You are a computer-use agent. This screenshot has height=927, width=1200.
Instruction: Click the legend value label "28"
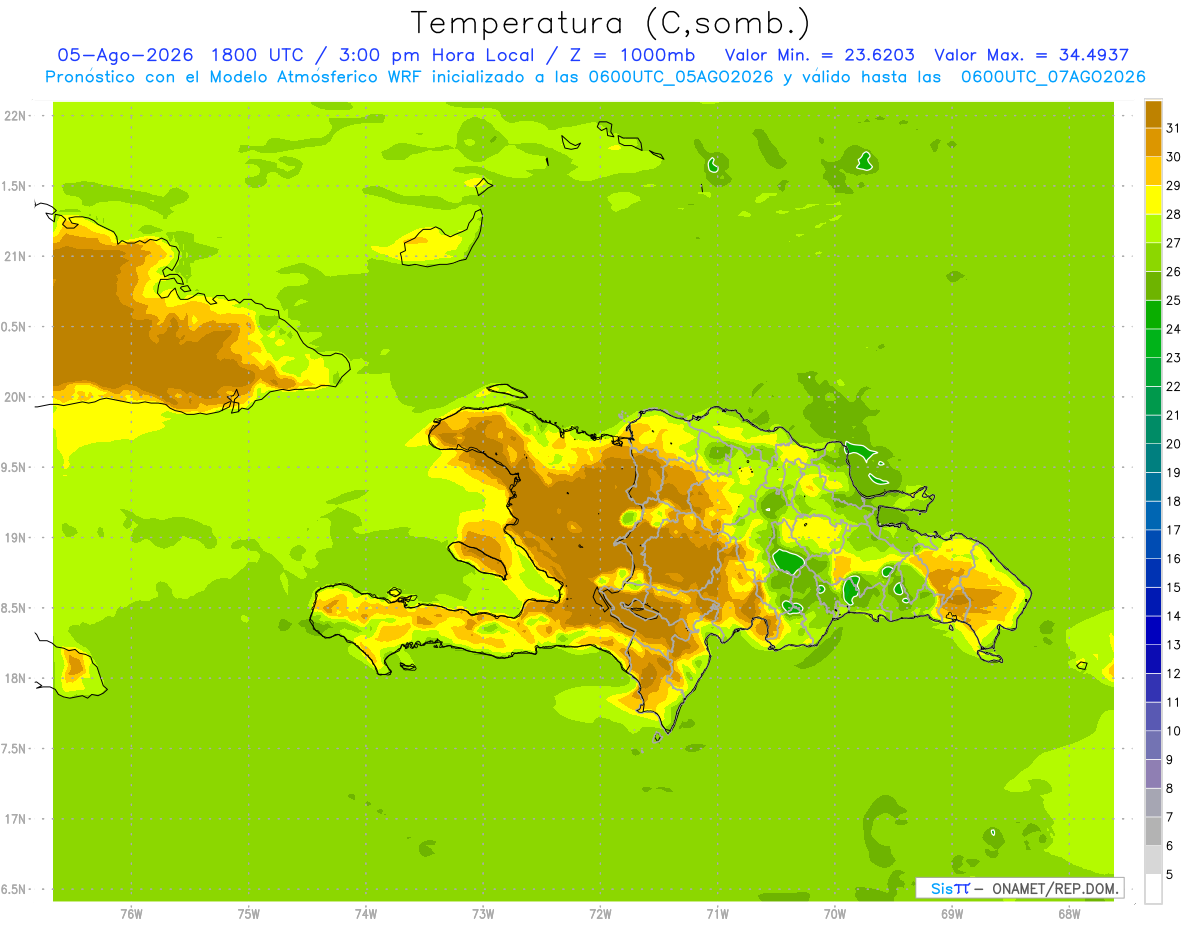point(1173,213)
